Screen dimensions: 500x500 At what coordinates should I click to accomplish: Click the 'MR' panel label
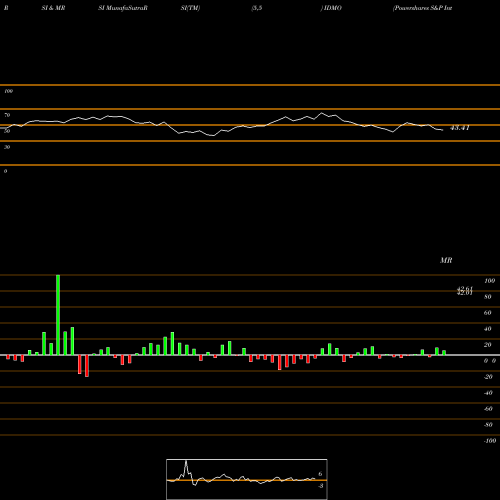tap(446, 260)
